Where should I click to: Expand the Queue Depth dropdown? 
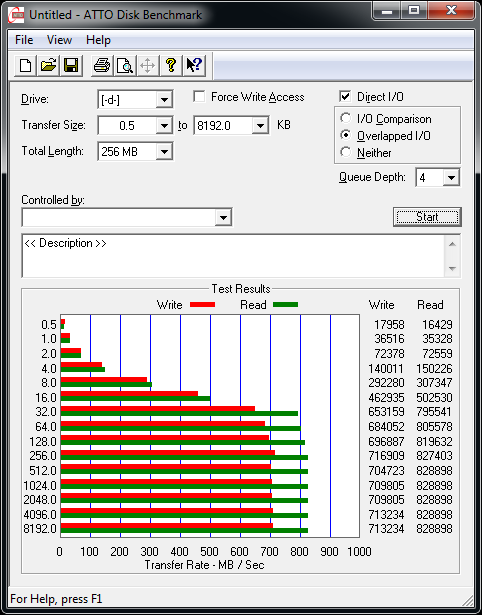point(451,178)
